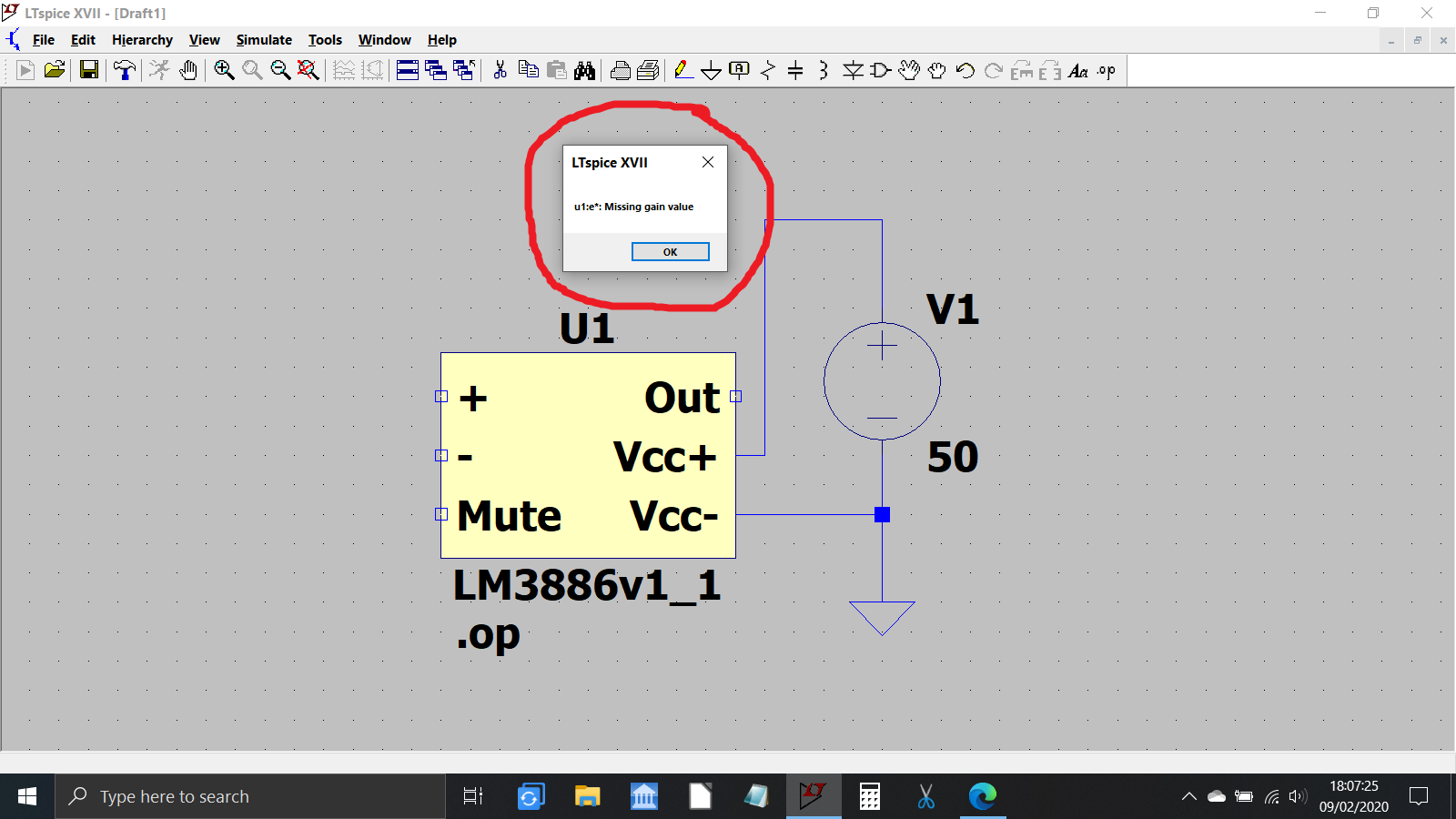
Task: Click the '+' input pin on U1
Action: 441,396
